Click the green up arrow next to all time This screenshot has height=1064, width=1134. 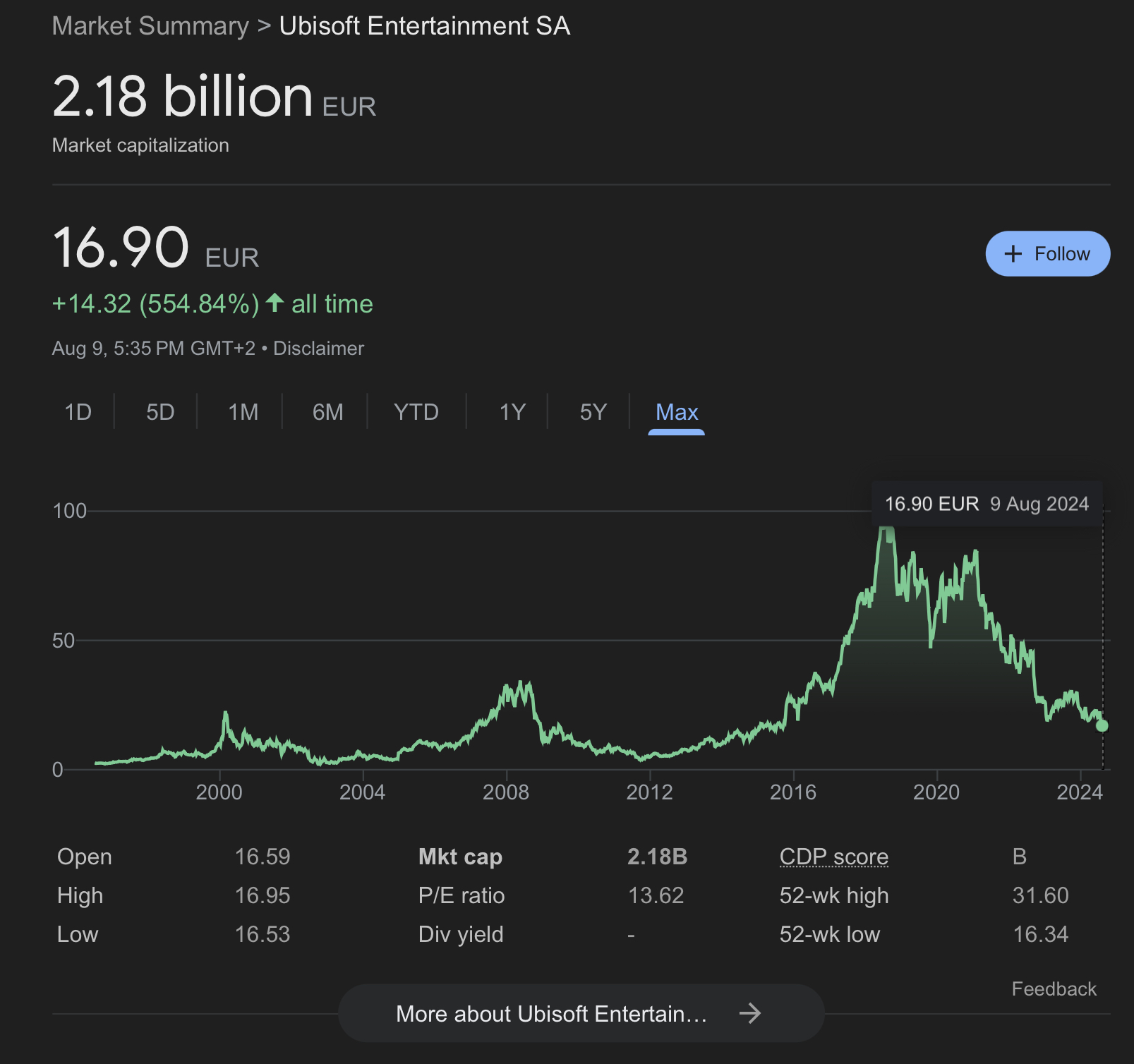pos(275,303)
